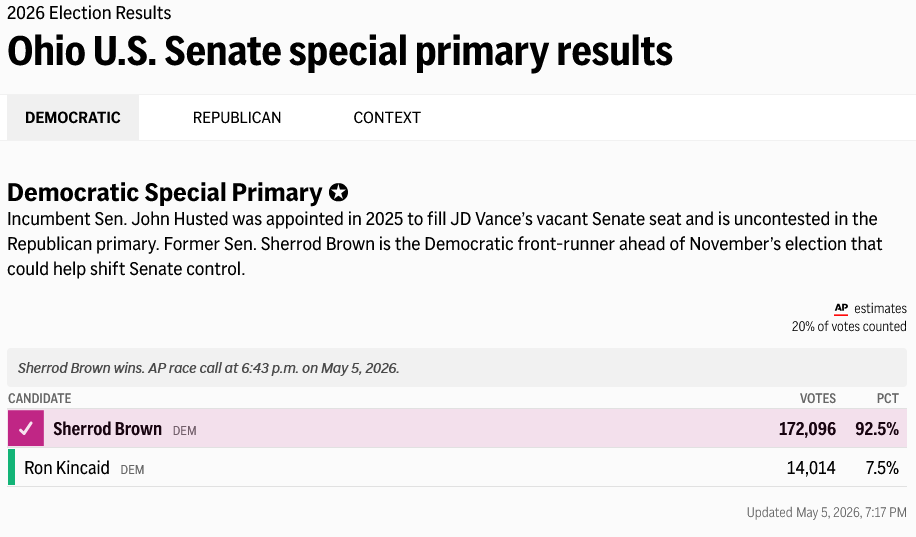Viewport: 916px width, 537px height.
Task: Select the Ron Kincaid candidate name
Action: tap(67, 467)
